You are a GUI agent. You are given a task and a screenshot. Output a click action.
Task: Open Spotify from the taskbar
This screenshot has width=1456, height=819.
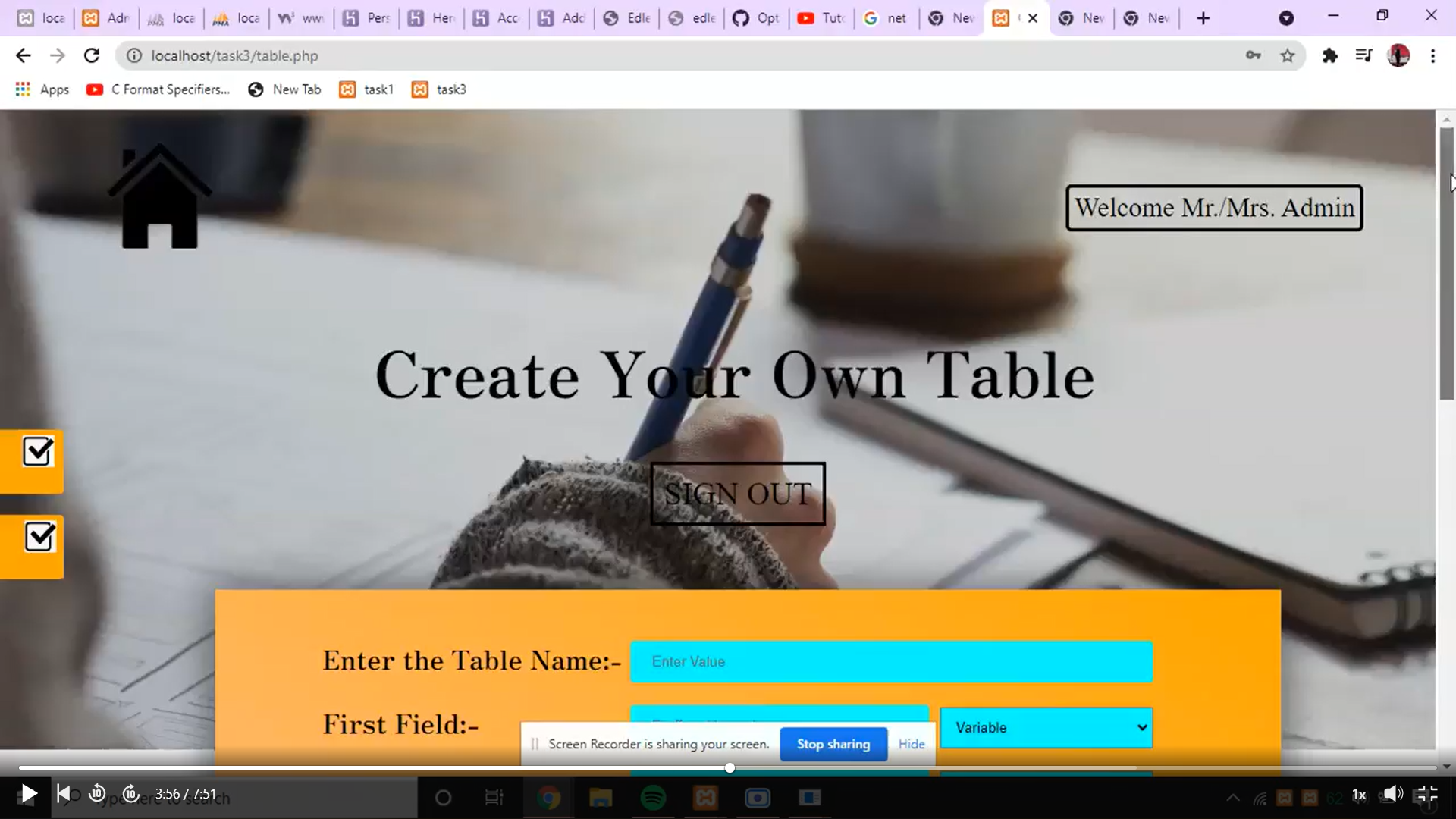pyautogui.click(x=653, y=798)
